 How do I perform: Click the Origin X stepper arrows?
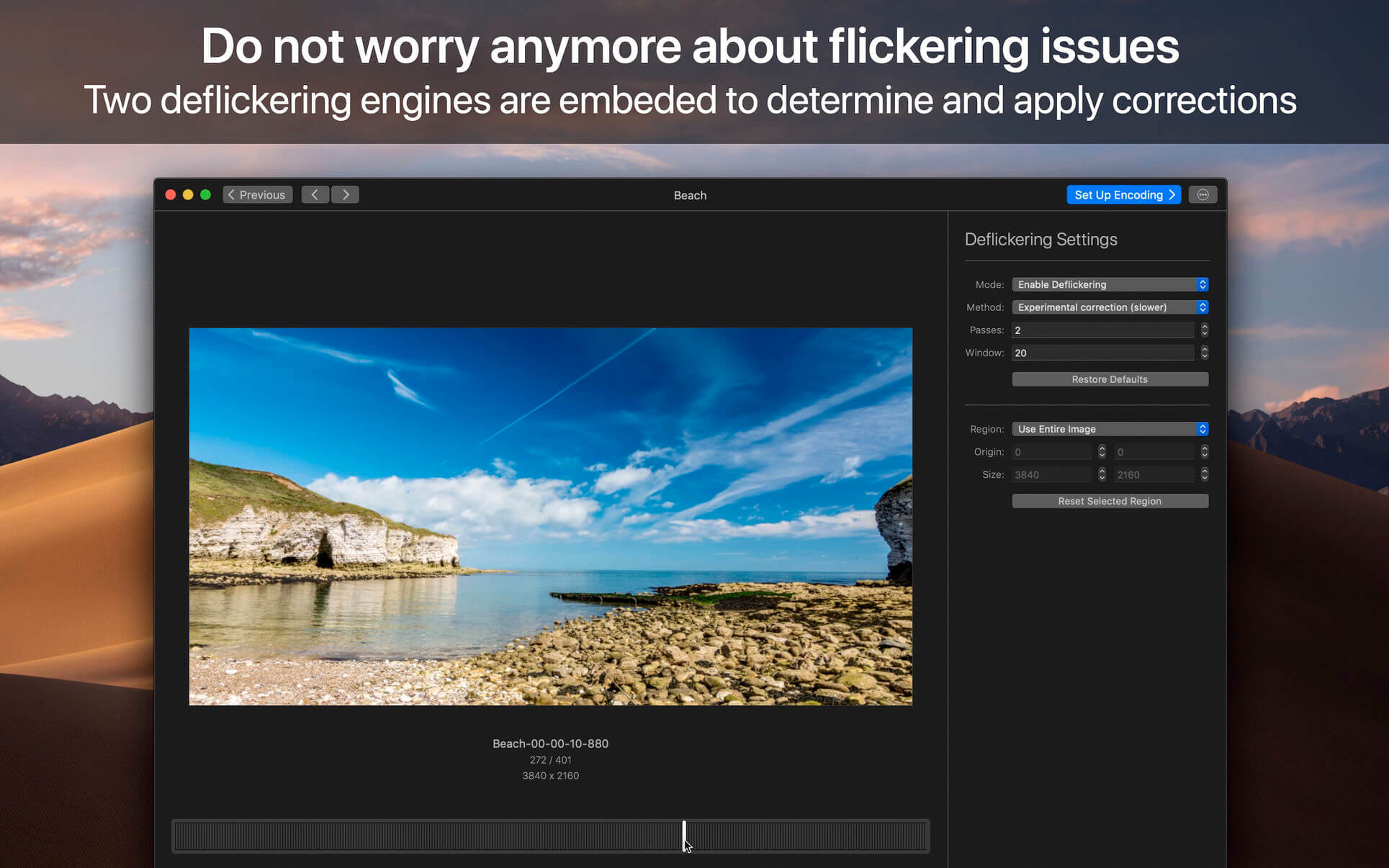[1102, 452]
